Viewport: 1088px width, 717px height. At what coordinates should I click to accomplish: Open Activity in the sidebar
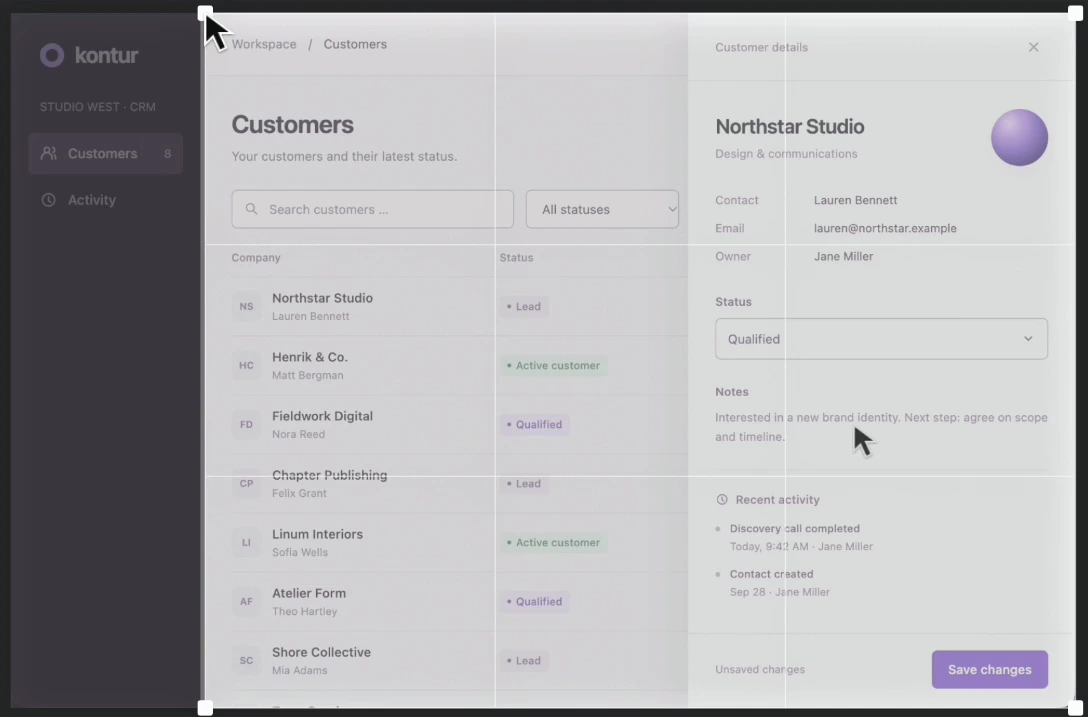[105, 200]
